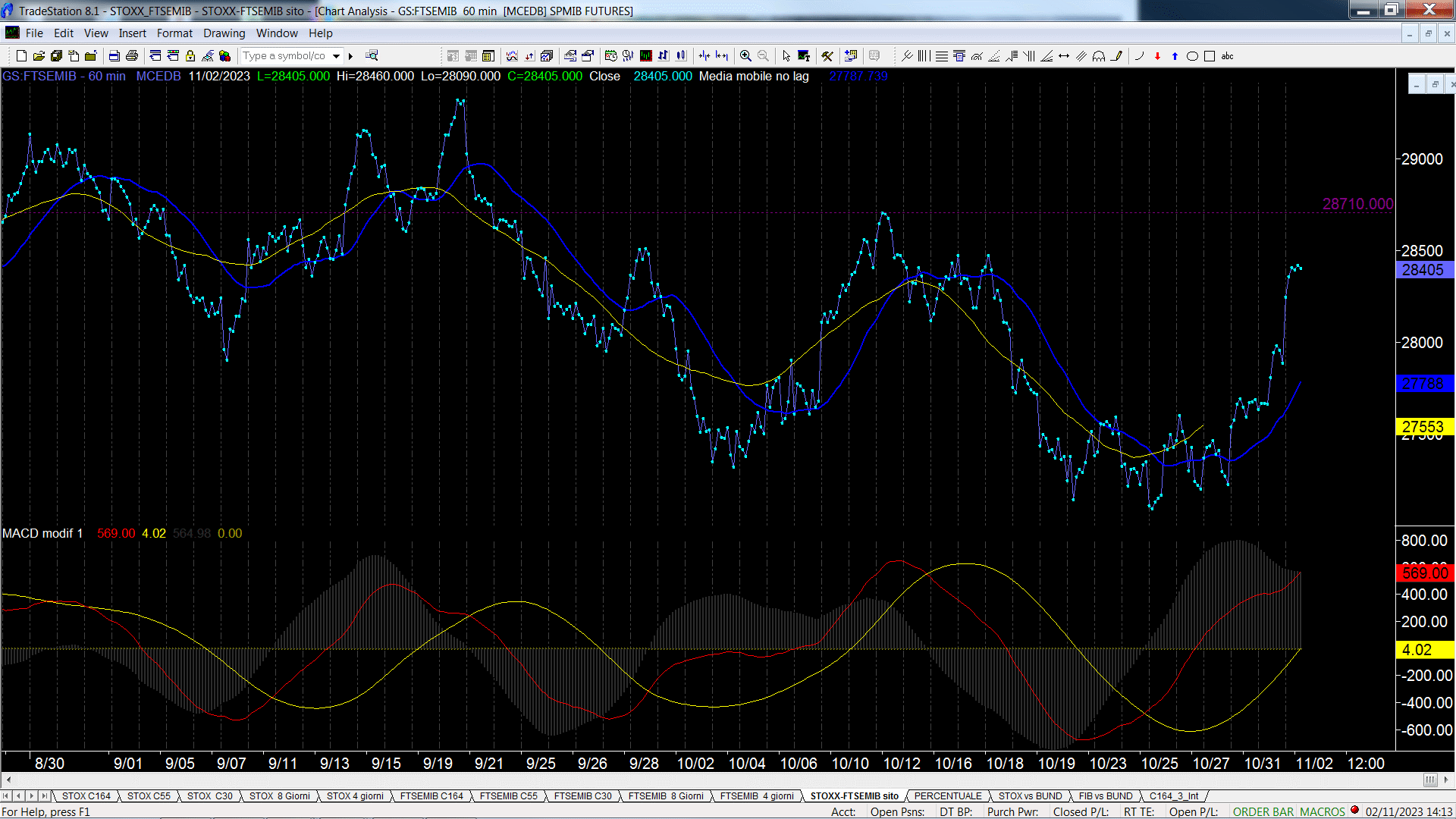Open the symbol entry dropdown arrow
The width and height of the screenshot is (1456, 819).
336,56
